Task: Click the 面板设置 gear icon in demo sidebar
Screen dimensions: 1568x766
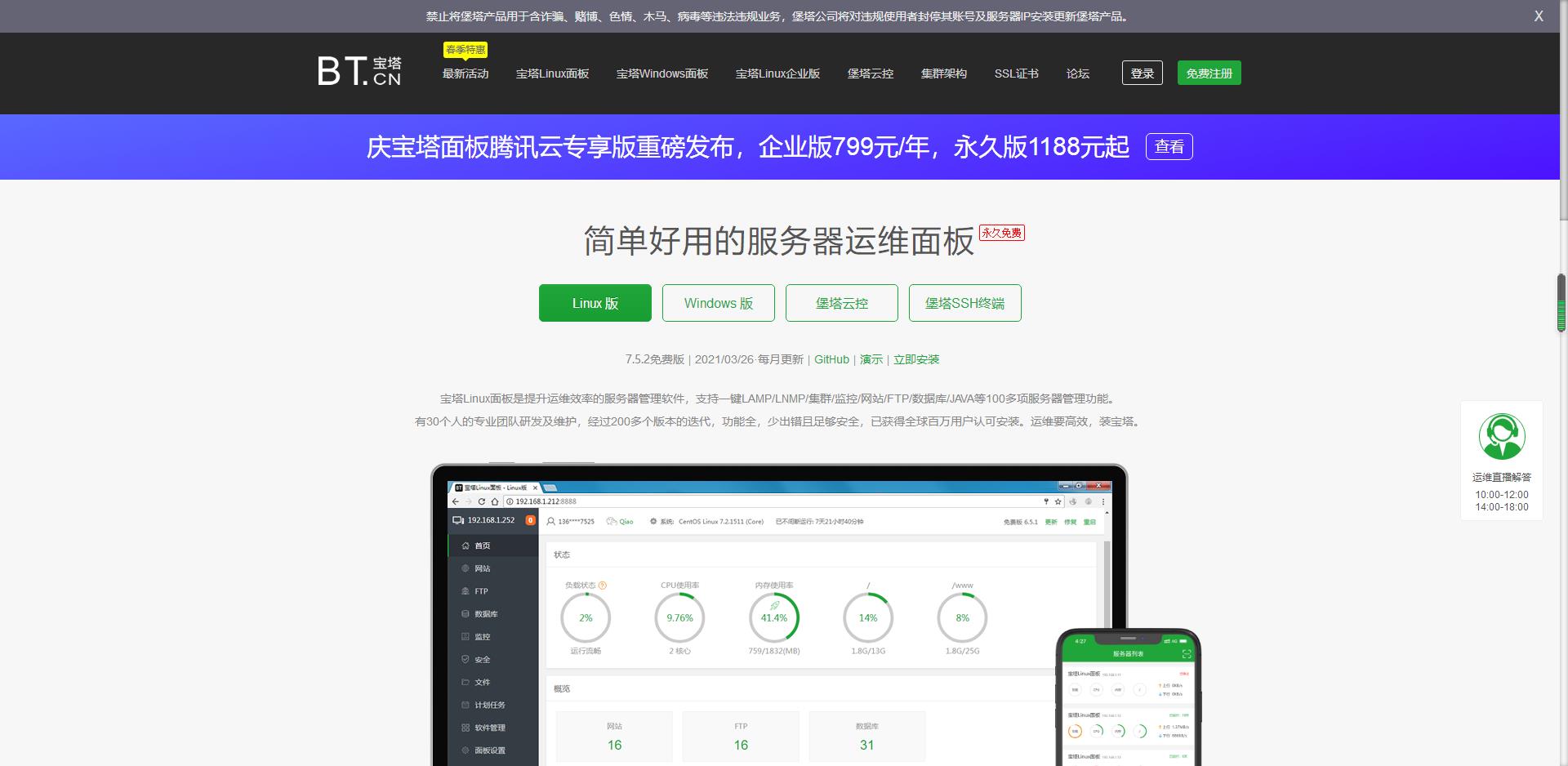Action: pos(465,750)
